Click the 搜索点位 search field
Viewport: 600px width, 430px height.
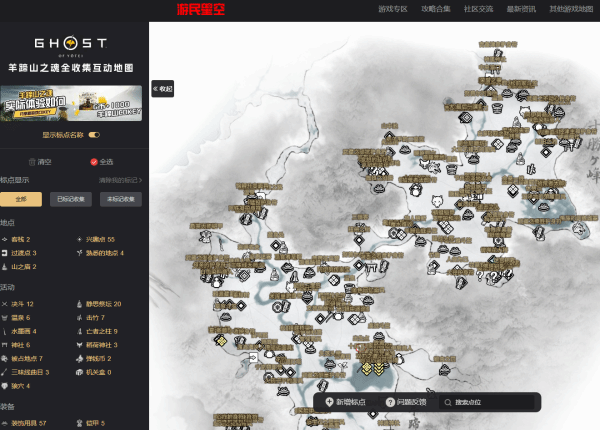tap(490, 402)
